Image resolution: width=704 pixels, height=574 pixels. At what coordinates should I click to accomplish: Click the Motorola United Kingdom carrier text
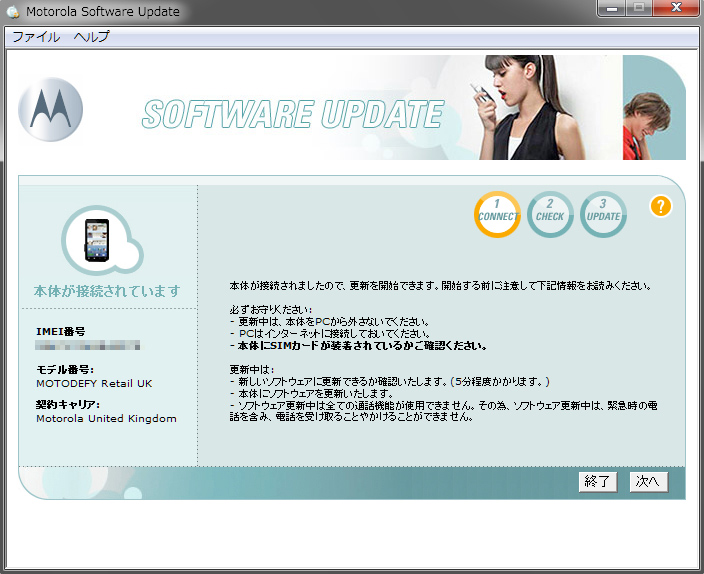click(106, 418)
